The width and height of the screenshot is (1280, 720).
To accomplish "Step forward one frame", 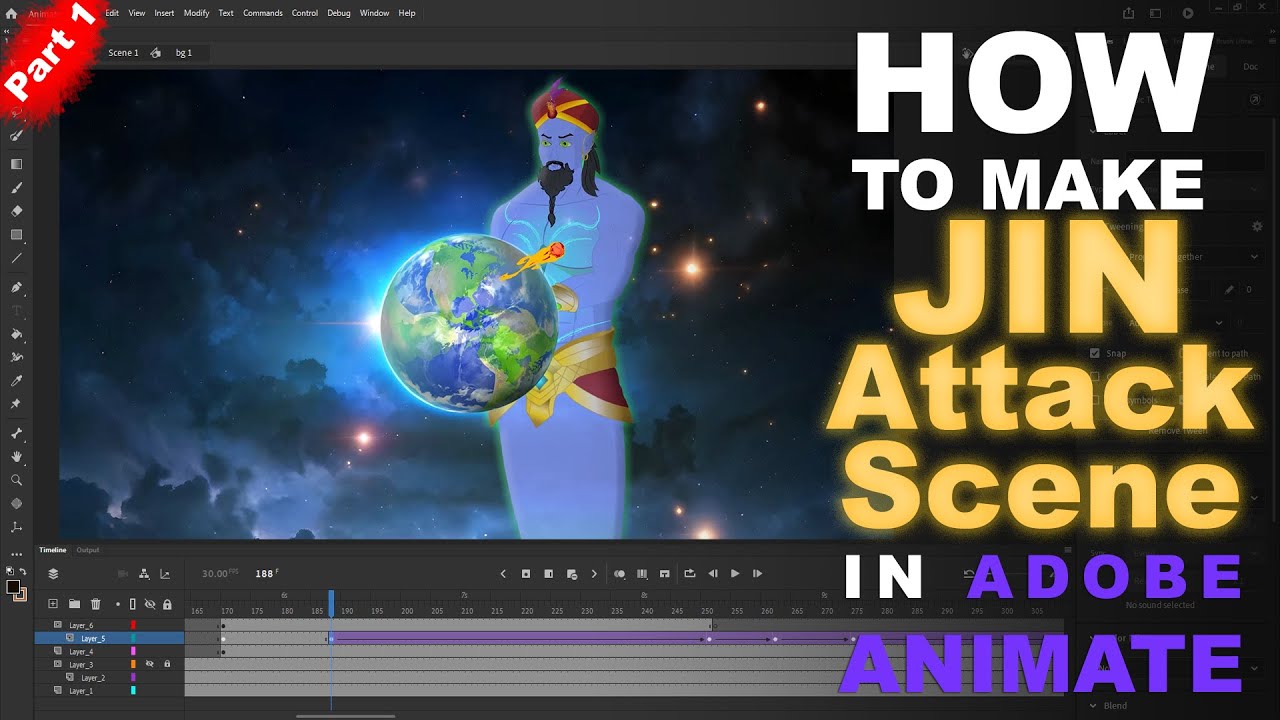I will [758, 574].
